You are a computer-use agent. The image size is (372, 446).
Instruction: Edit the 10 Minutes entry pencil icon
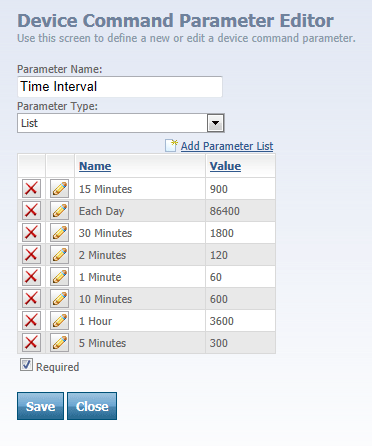(60, 299)
